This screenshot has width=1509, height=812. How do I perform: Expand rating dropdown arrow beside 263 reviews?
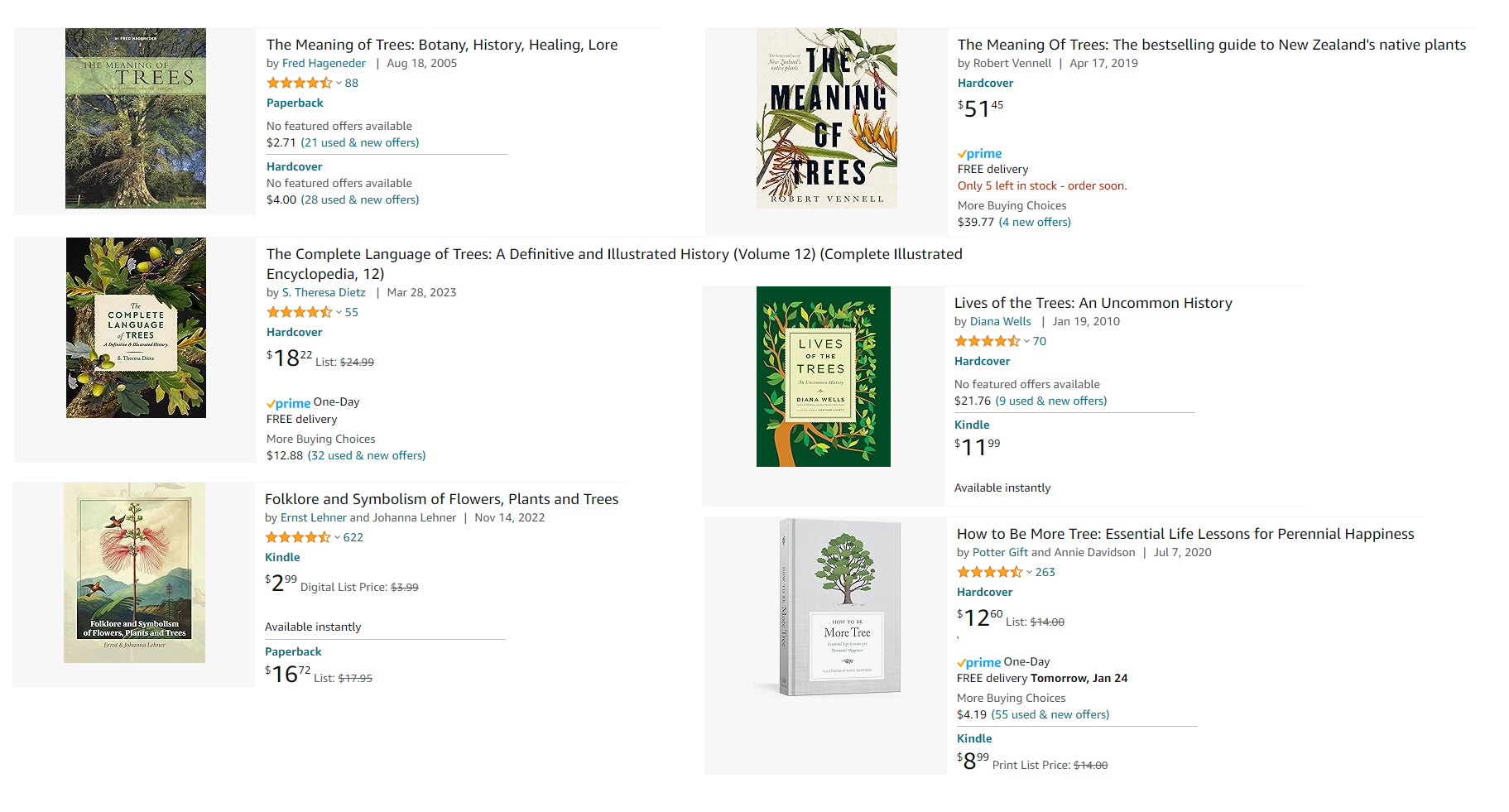point(1029,572)
